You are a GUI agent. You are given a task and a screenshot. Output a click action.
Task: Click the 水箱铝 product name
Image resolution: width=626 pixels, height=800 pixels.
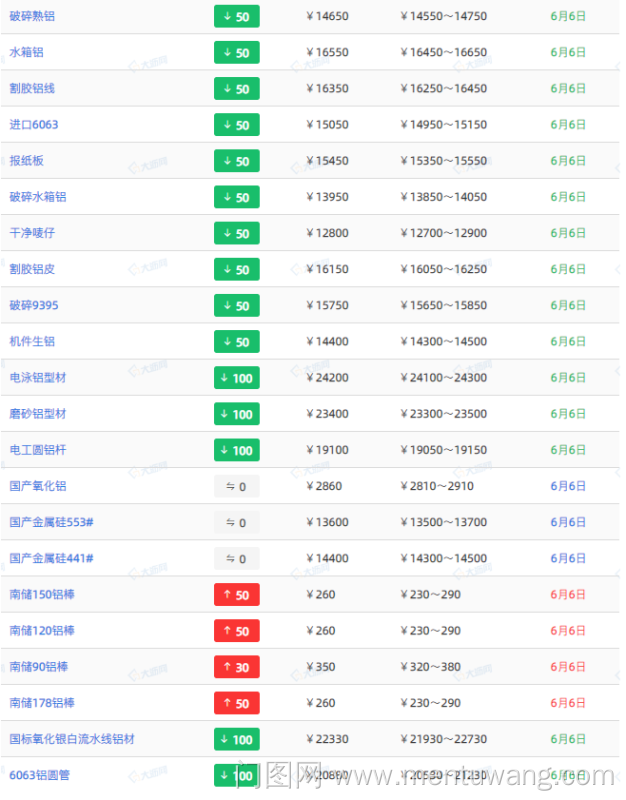[26, 52]
